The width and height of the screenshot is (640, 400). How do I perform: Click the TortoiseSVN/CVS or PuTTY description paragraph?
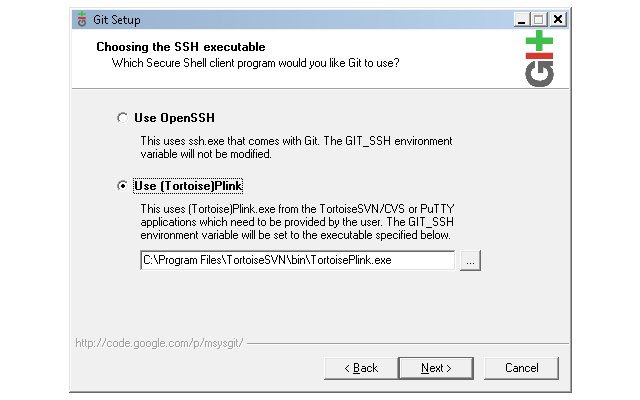pyautogui.click(x=297, y=222)
